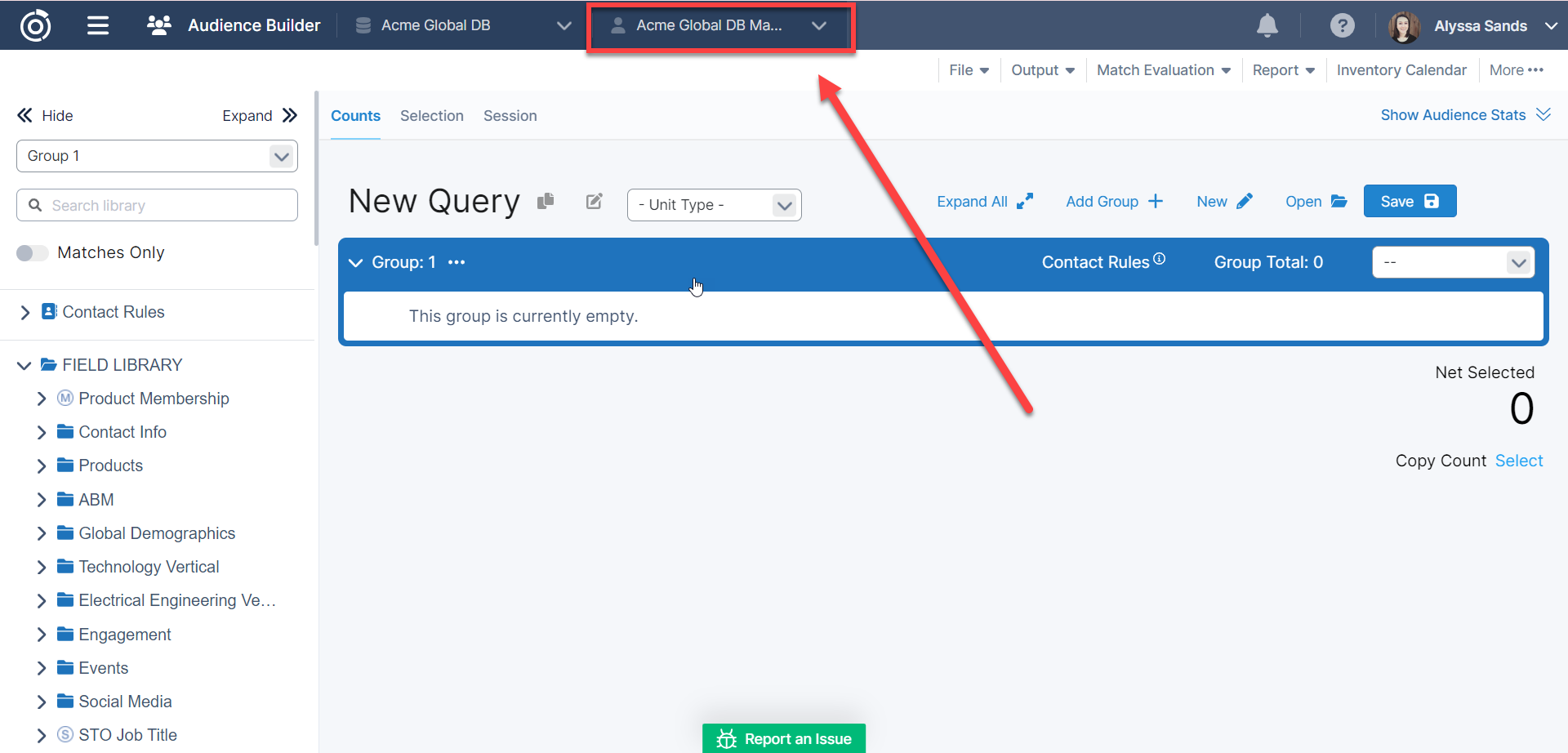Viewport: 1568px width, 753px height.
Task: Open the Unit Type dropdown
Action: [714, 205]
